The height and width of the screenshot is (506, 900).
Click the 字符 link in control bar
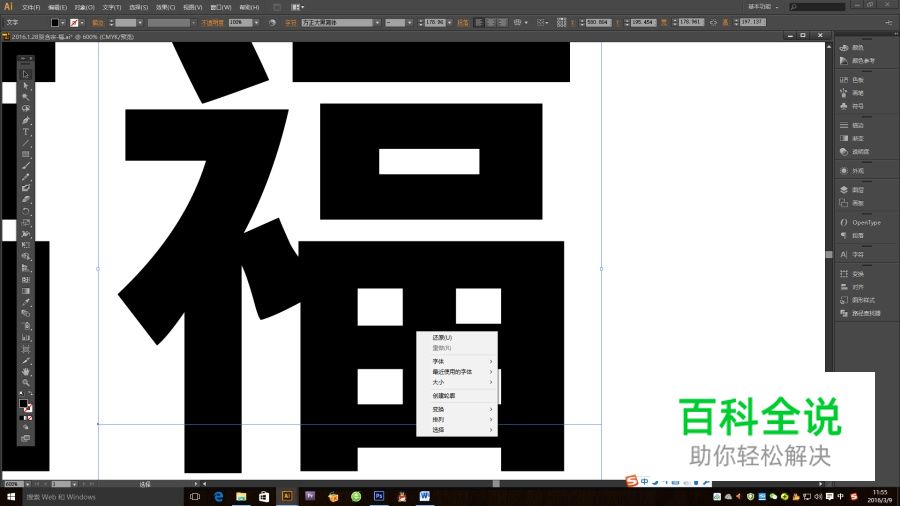click(291, 23)
